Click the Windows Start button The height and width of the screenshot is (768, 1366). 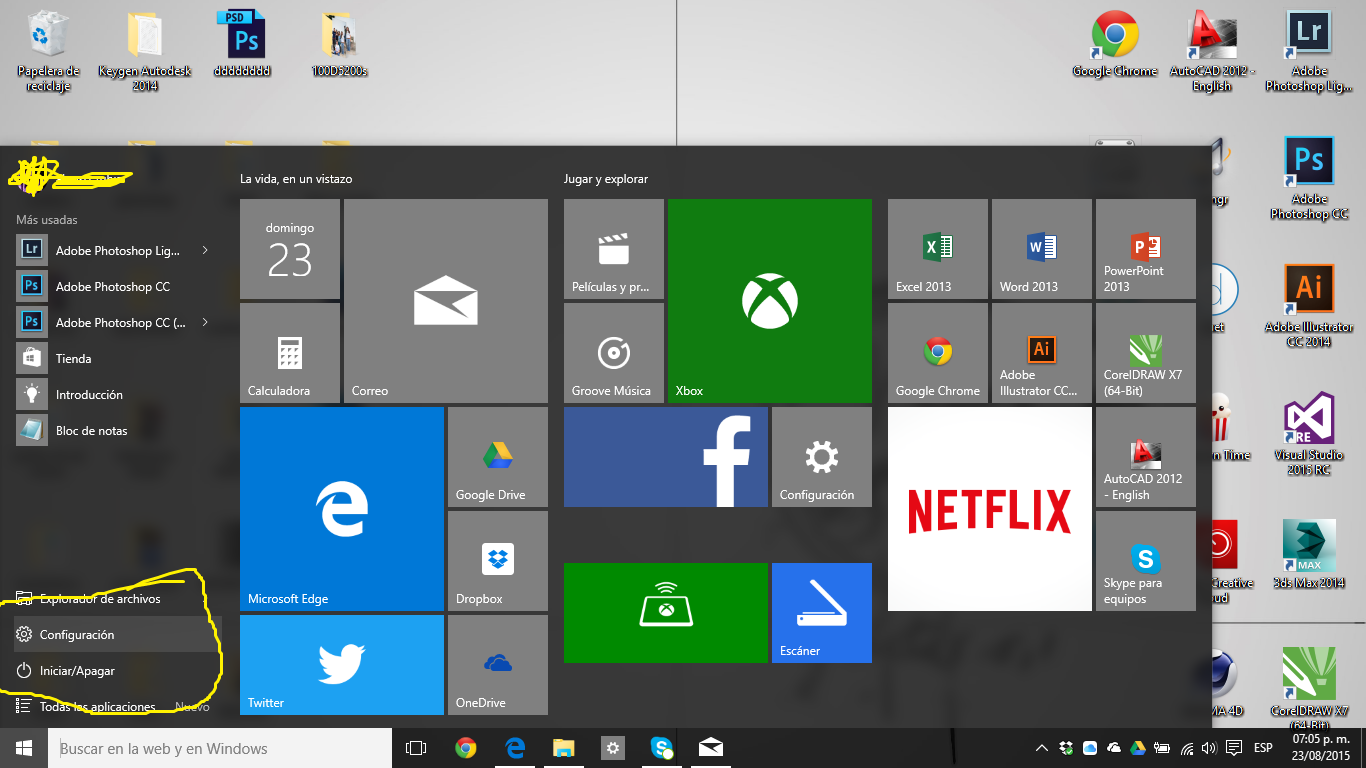(24, 748)
